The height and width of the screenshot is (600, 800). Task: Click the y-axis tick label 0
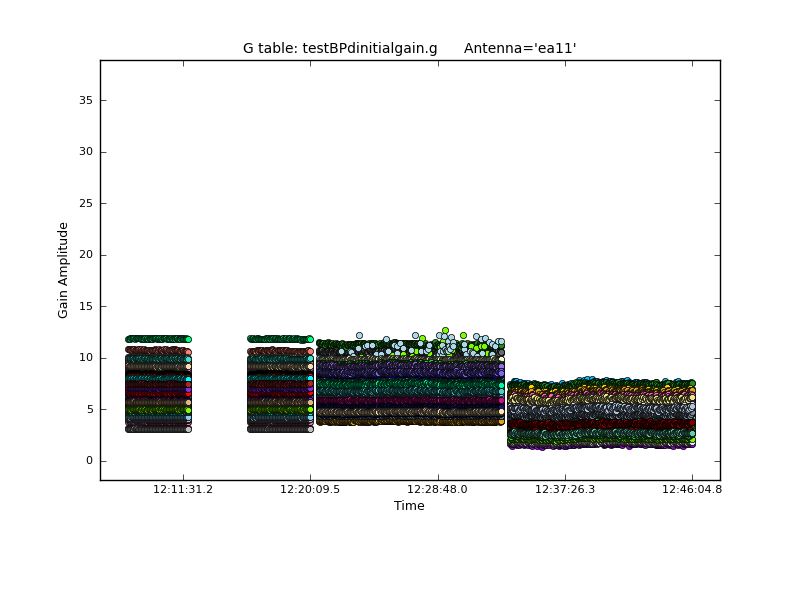click(x=89, y=461)
